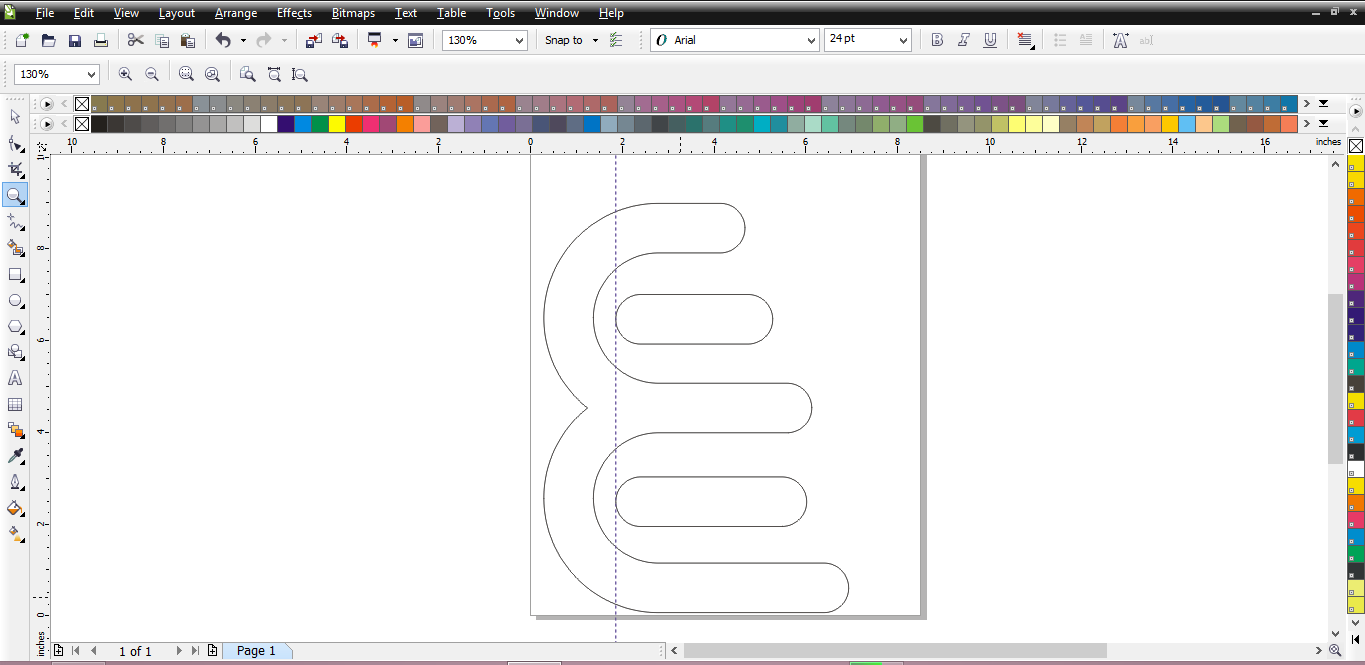
Task: Open the Bitmaps menu
Action: 353,13
